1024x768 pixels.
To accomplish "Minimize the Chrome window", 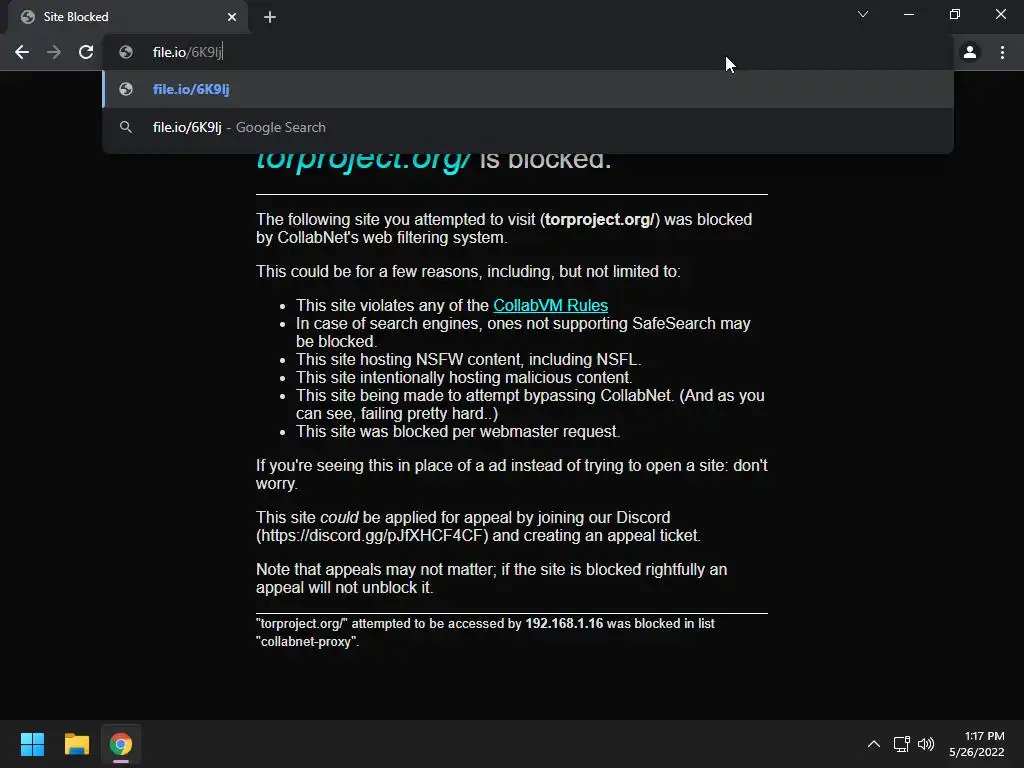I will point(908,14).
